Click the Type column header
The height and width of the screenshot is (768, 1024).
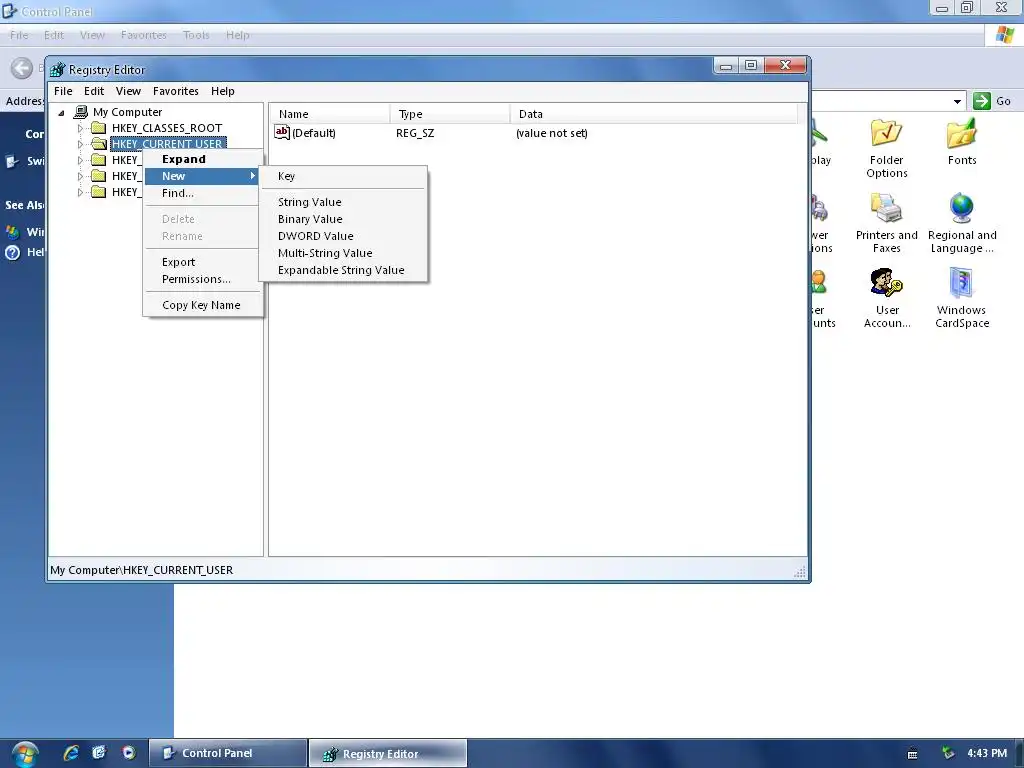coord(450,114)
